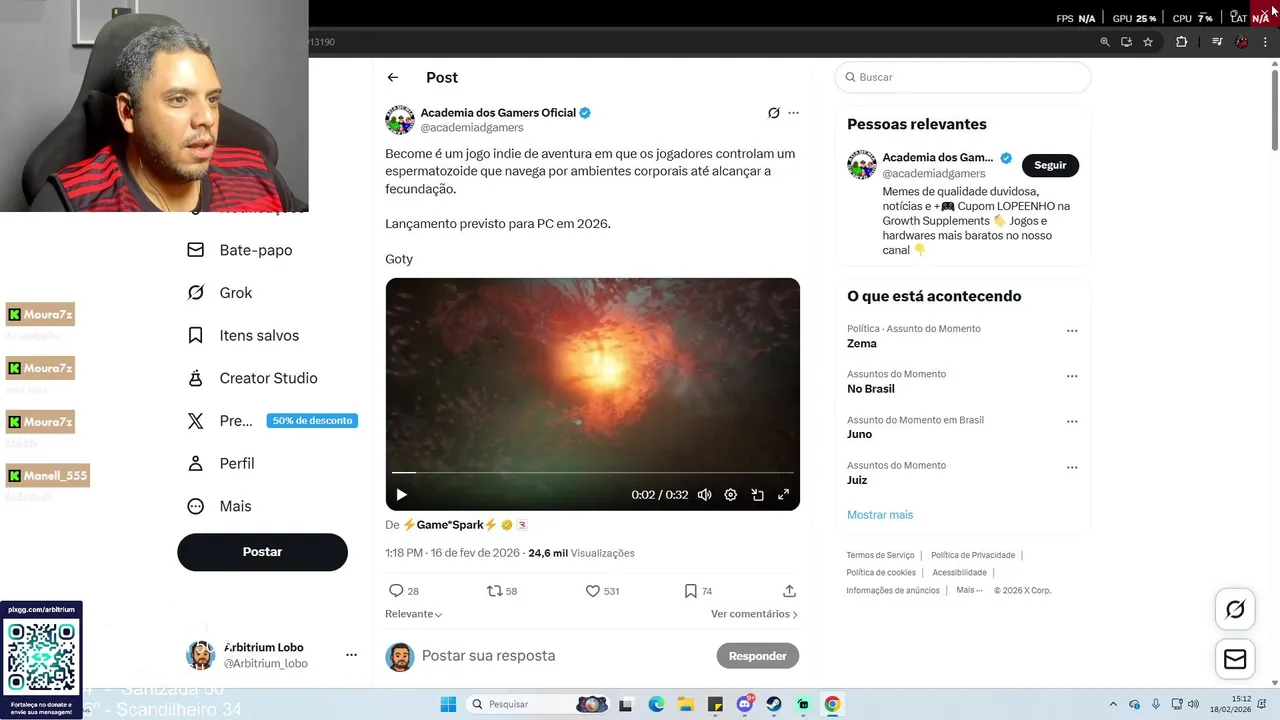Open the Chrome profile avatar
Screen dimensions: 1280x720
[1242, 42]
